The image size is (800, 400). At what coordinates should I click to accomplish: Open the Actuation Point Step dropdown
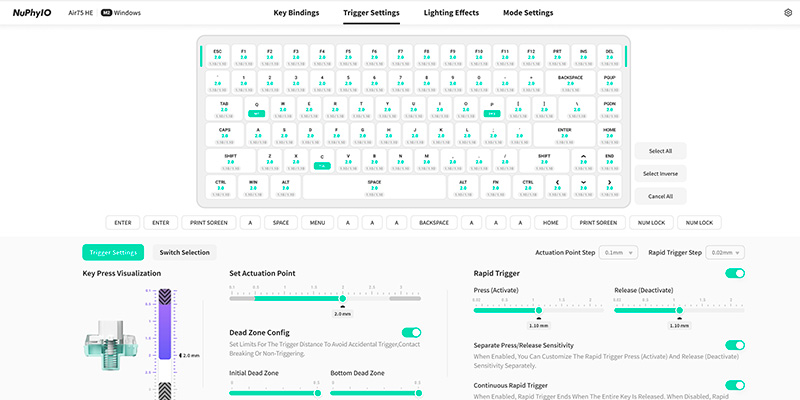pyautogui.click(x=618, y=253)
